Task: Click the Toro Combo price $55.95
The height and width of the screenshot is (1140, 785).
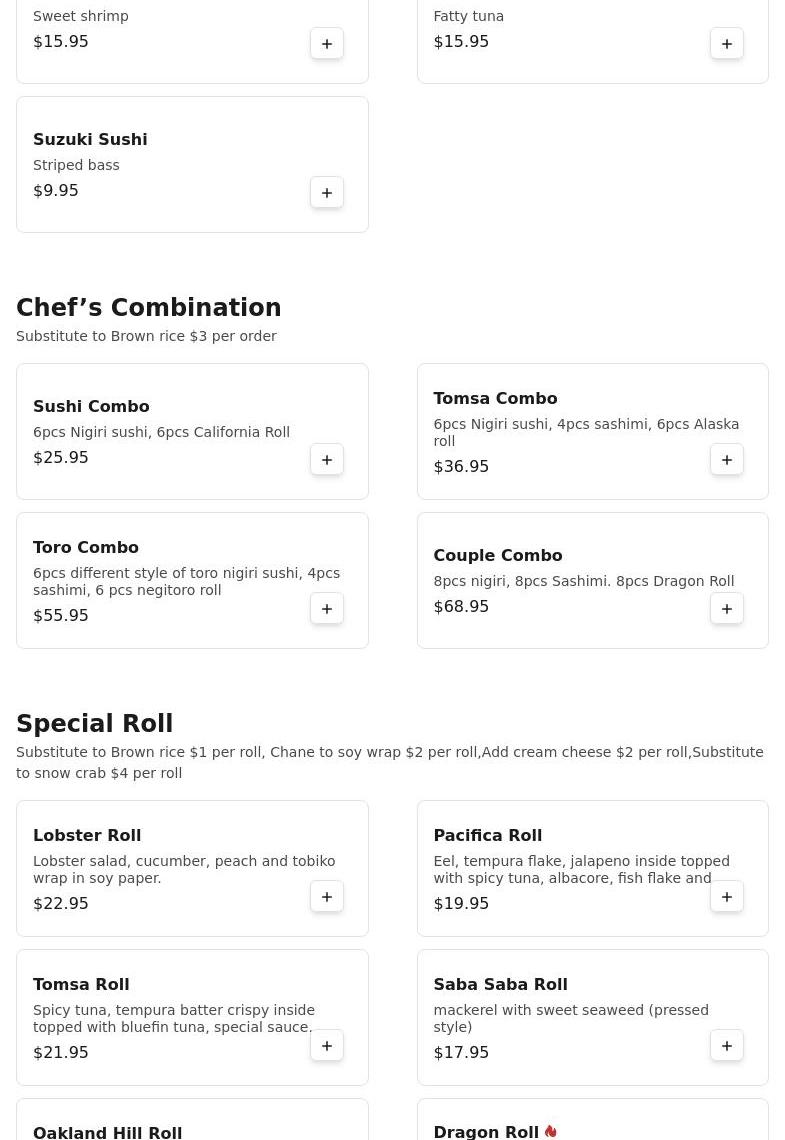Action: 60,615
